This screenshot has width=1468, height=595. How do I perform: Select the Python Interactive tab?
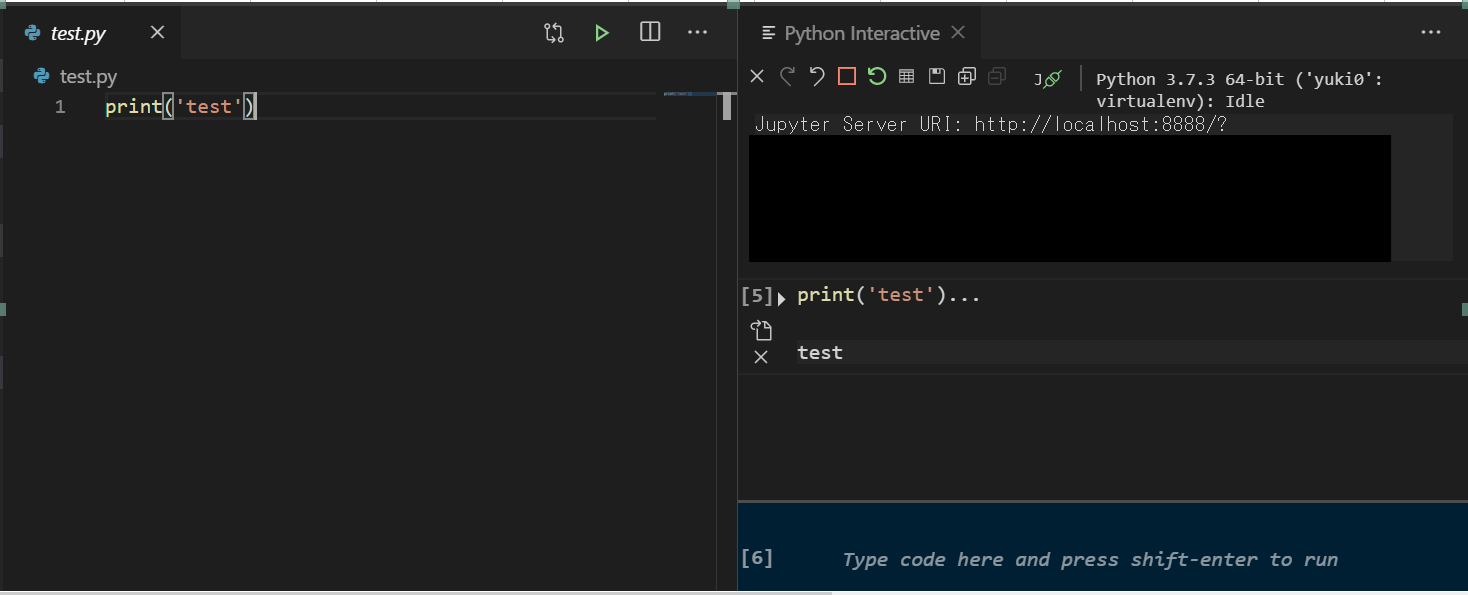tap(855, 32)
